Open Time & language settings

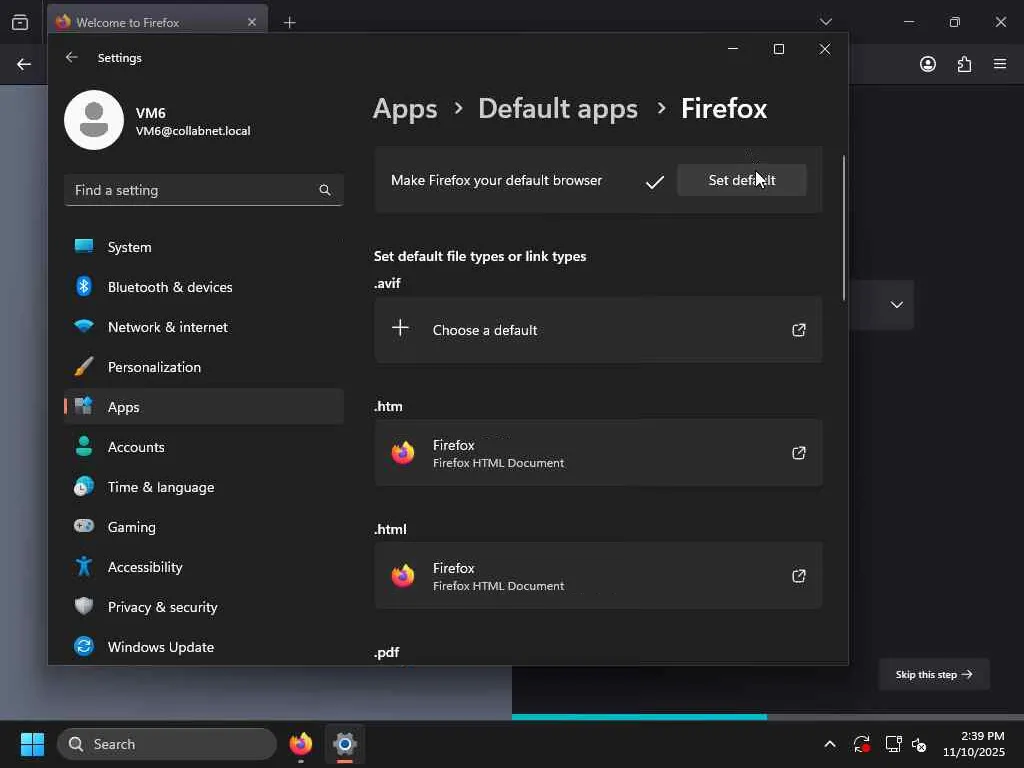tap(204, 487)
